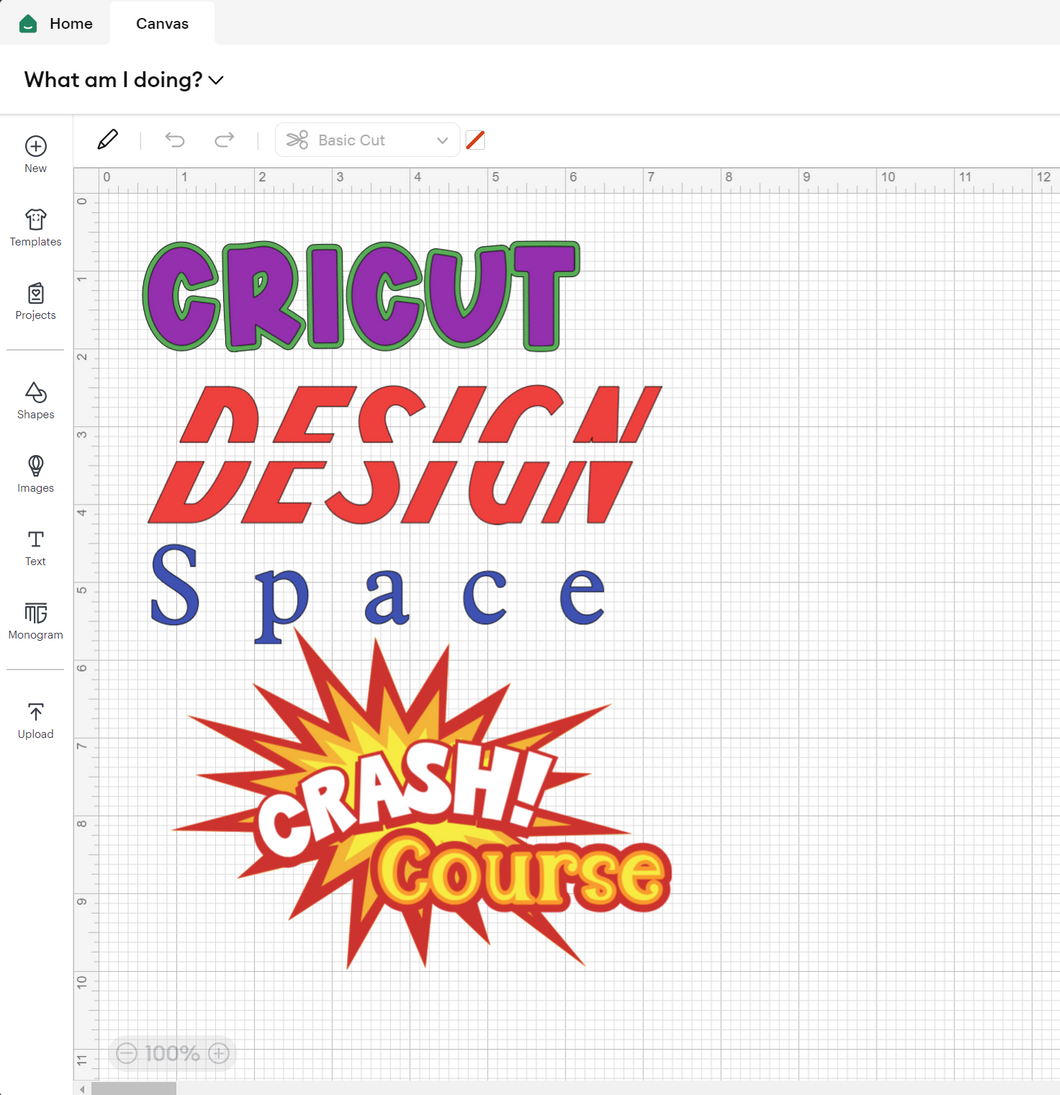Viewport: 1060px width, 1095px height.
Task: Zoom in using the plus button
Action: [x=219, y=1053]
